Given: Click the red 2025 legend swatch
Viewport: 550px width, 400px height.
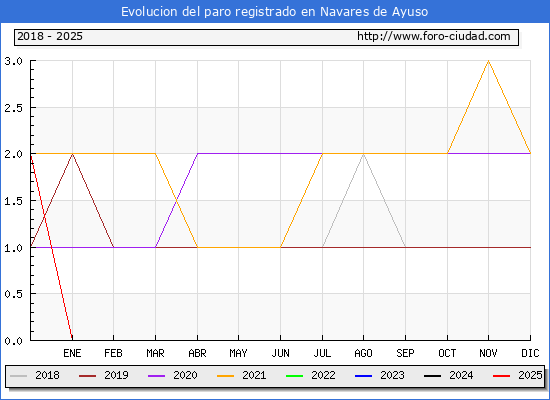Looking at the screenshot, I should [502, 376].
